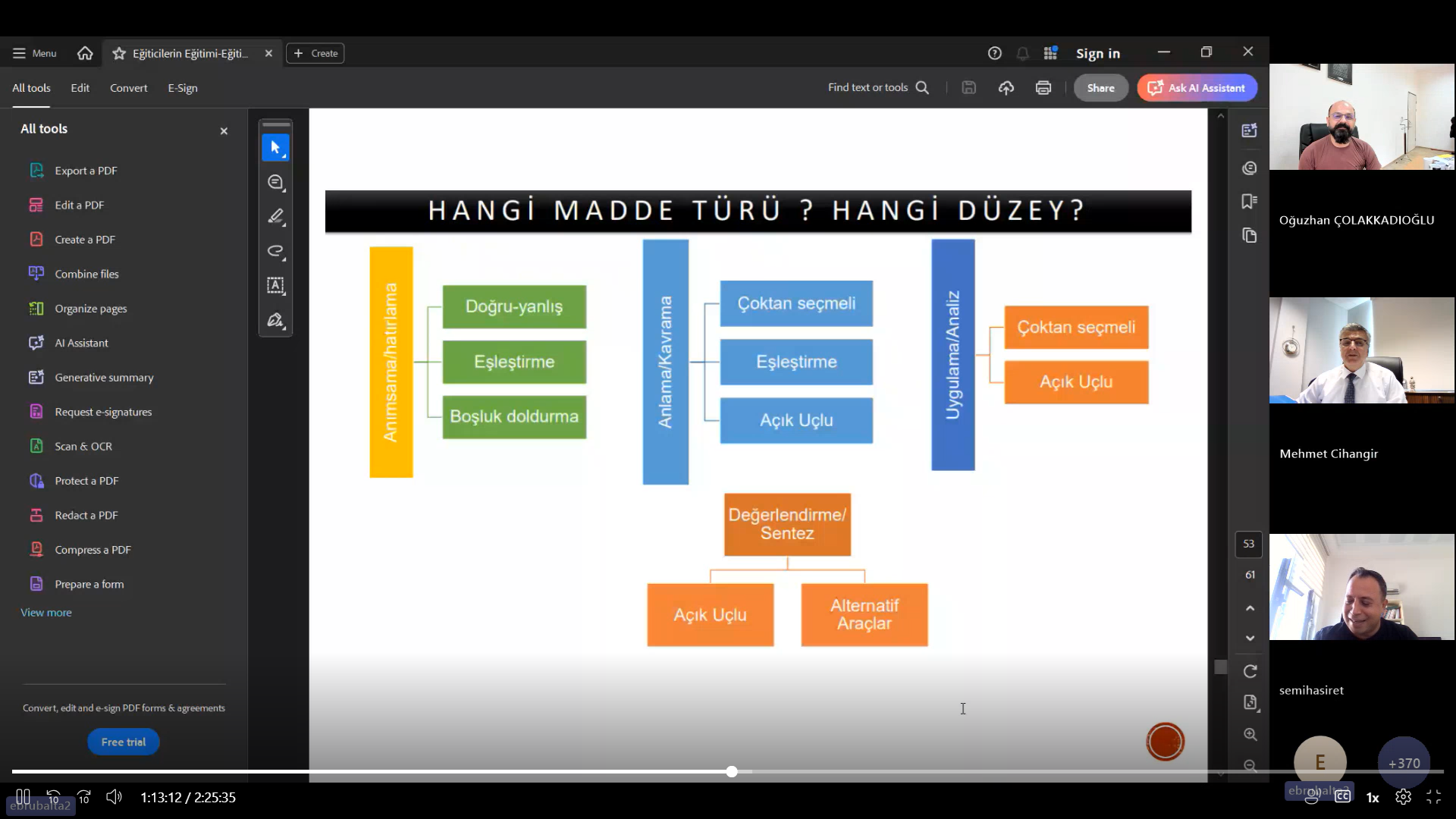Viewport: 1456px width, 819px height.
Task: Choose the freehand draw lasso tool
Action: [x=275, y=251]
